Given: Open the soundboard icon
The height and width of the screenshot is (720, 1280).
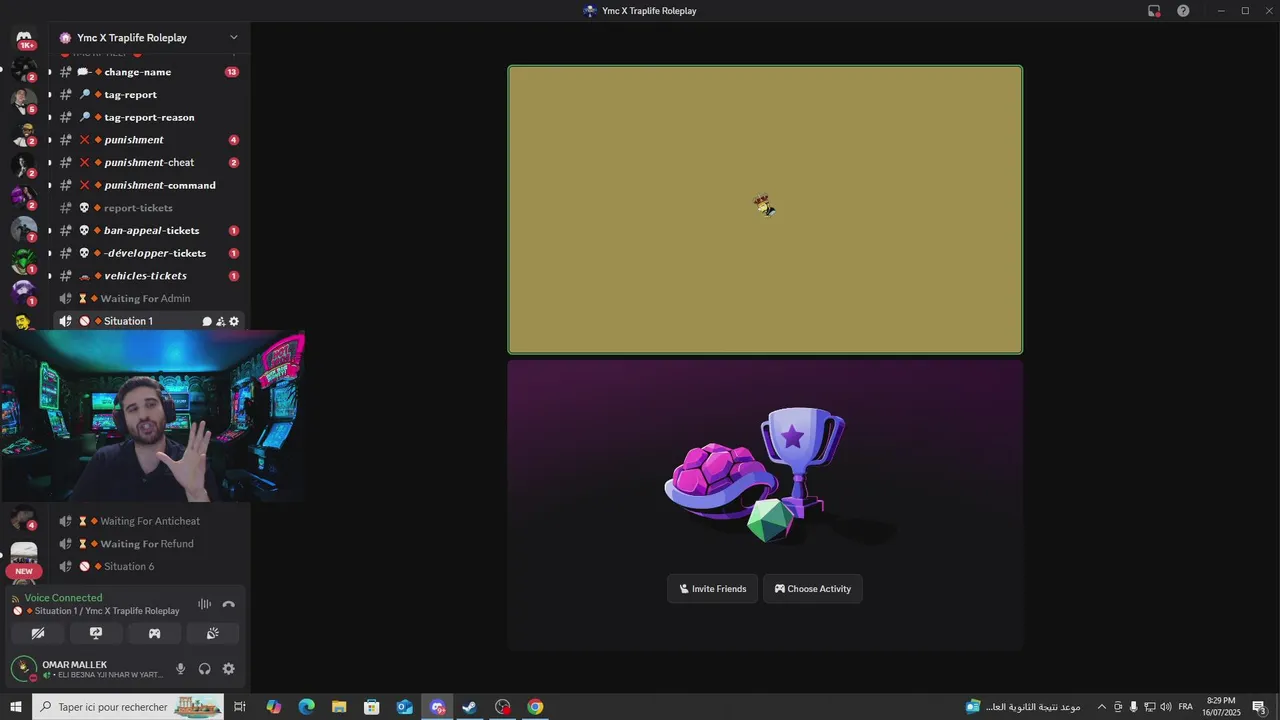Looking at the screenshot, I should click(212, 633).
